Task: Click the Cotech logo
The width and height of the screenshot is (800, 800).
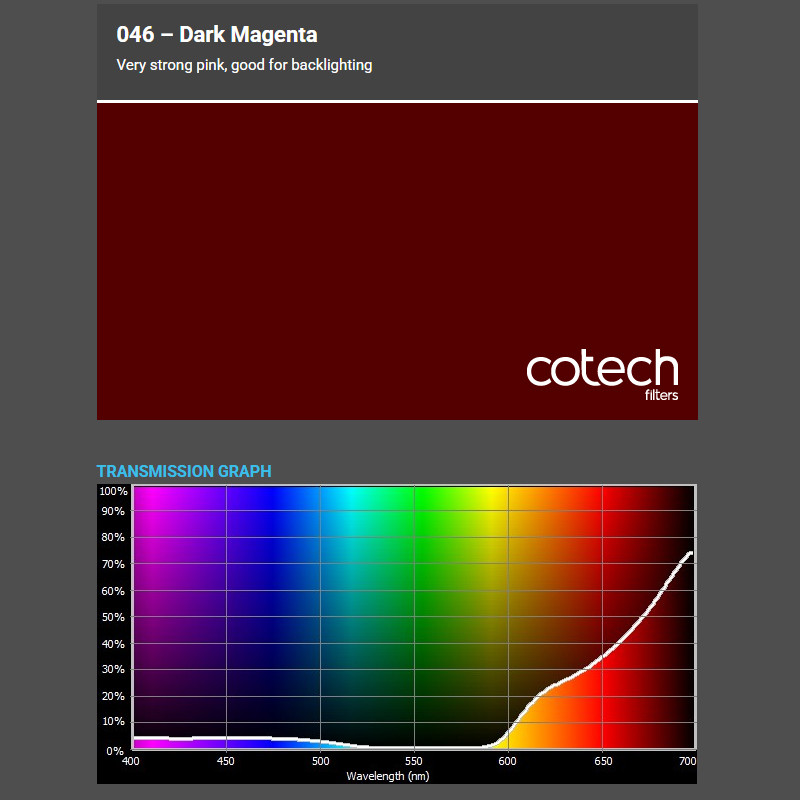Action: 600,370
